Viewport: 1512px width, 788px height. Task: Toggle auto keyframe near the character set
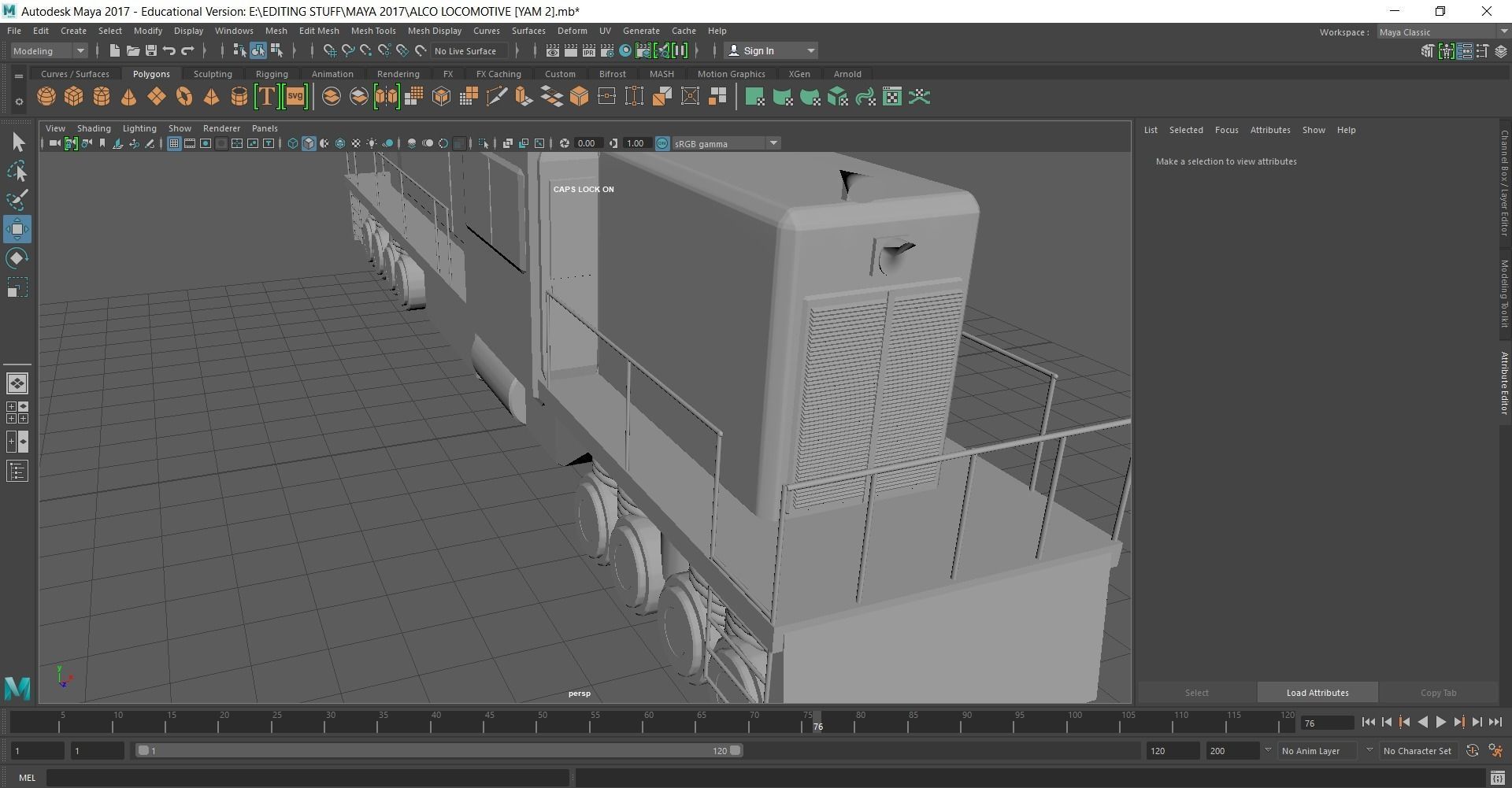(x=1472, y=751)
